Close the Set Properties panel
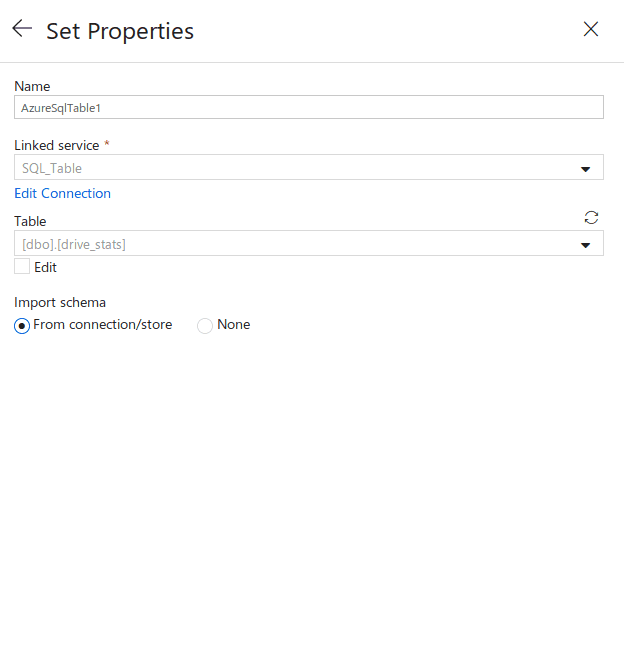The image size is (624, 657). [591, 29]
